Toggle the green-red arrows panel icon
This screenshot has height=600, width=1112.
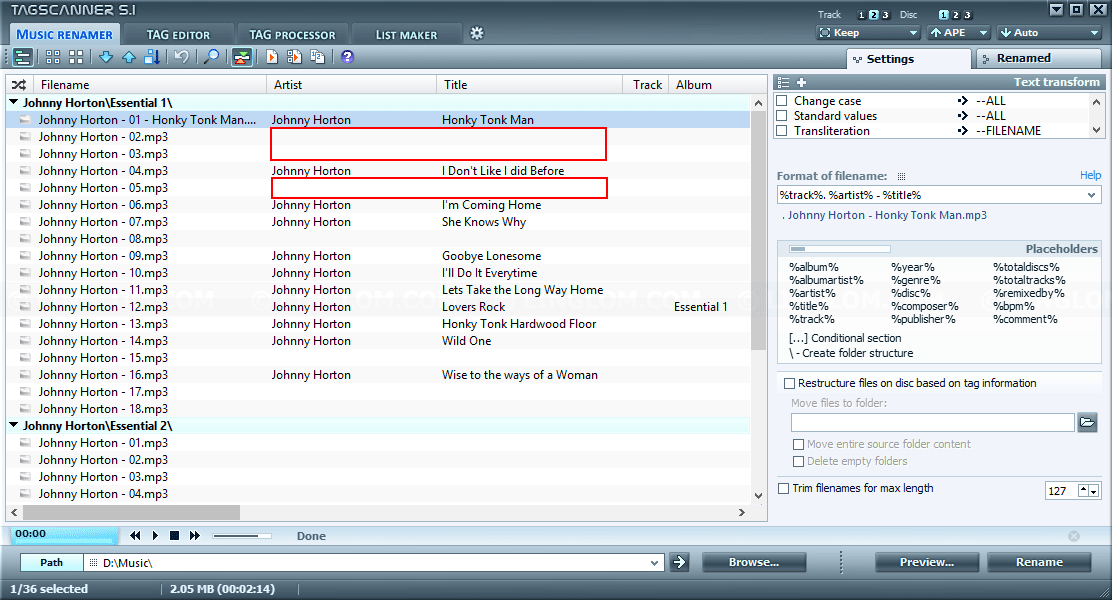point(242,57)
